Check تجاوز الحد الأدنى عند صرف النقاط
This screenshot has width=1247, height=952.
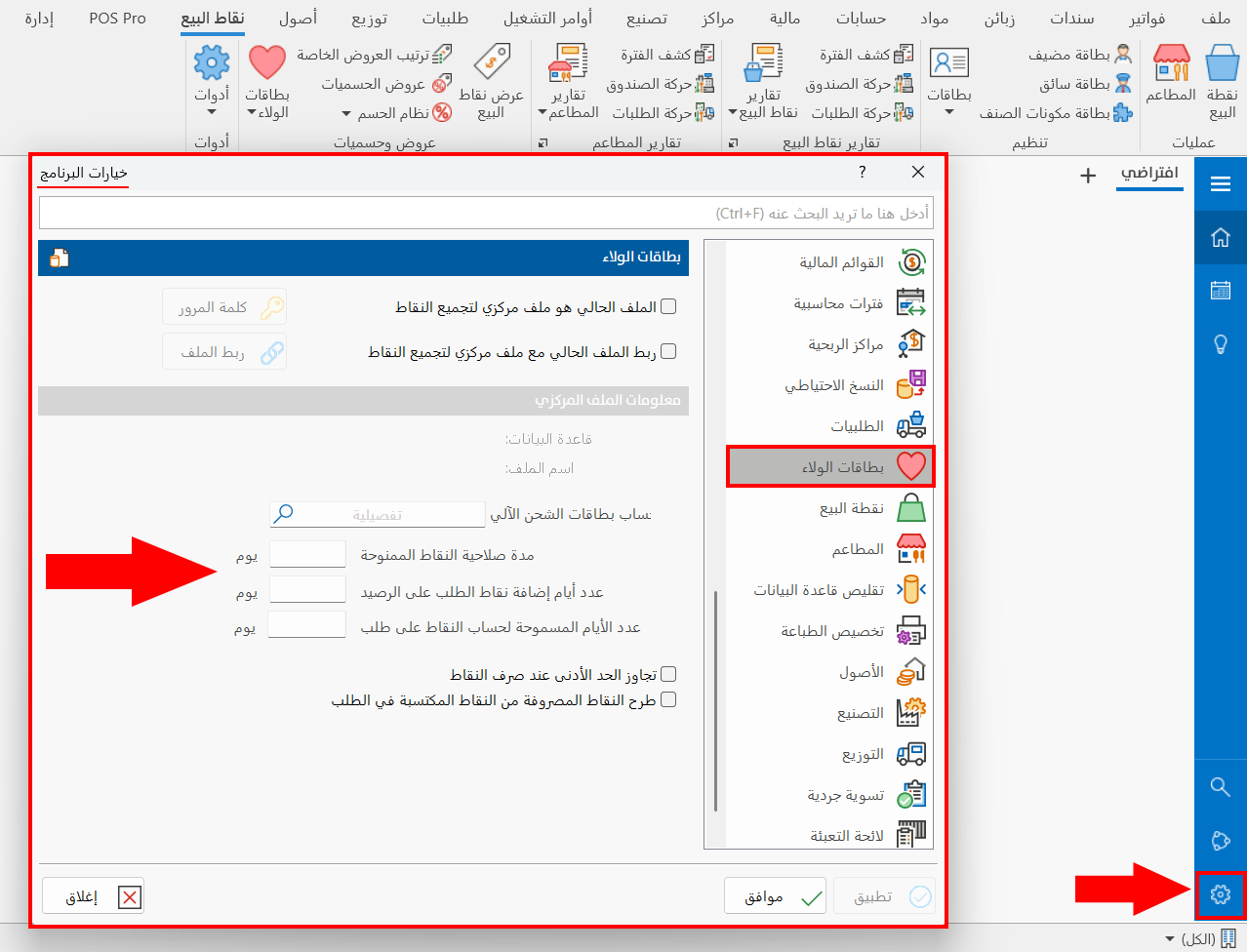(x=669, y=674)
